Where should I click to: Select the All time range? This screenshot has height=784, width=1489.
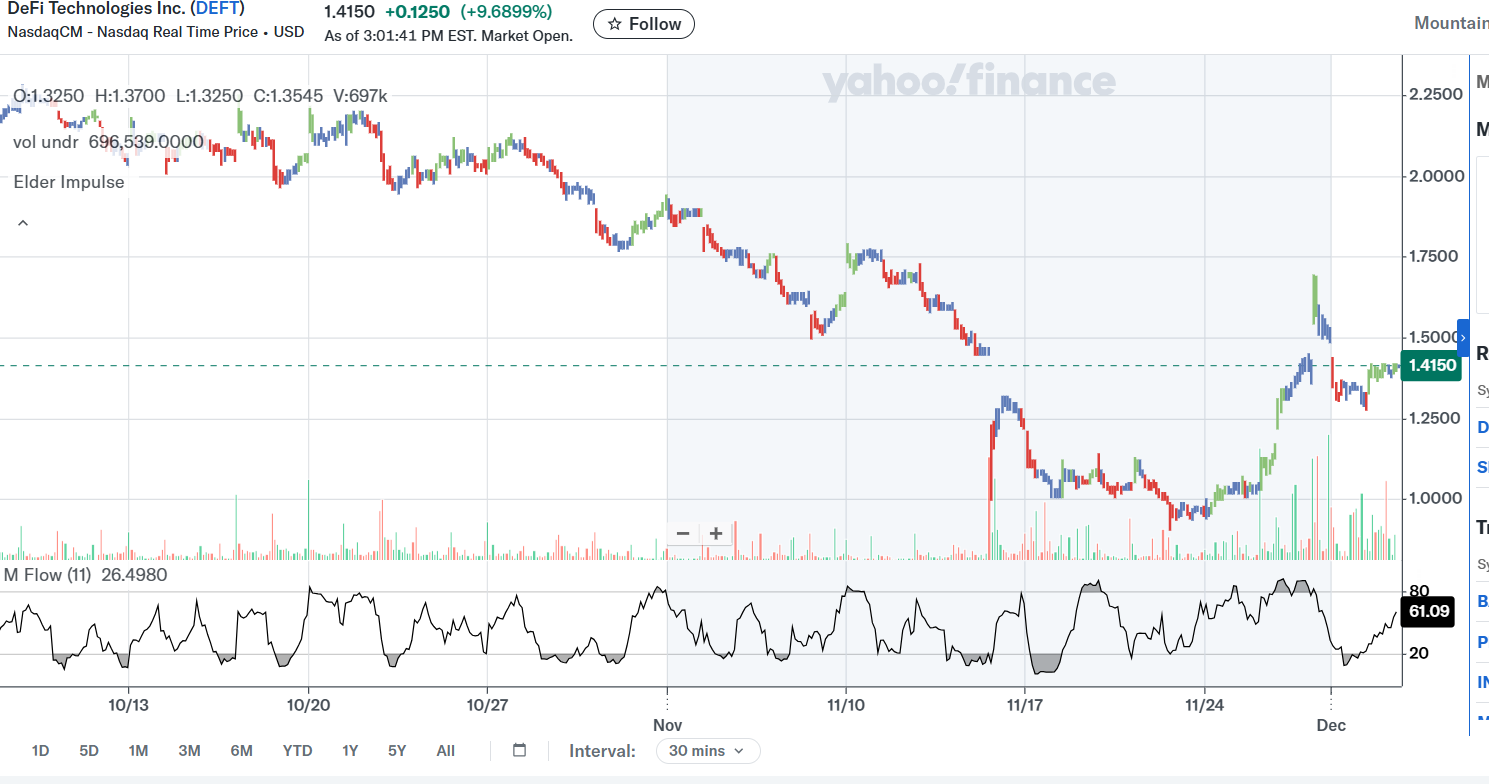click(445, 750)
